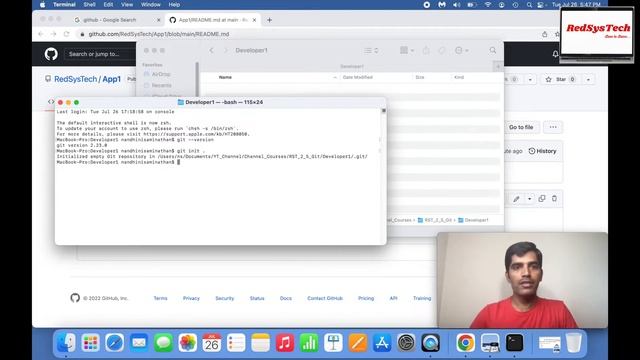Open the Help menu
The image size is (640, 360).
[174, 5]
